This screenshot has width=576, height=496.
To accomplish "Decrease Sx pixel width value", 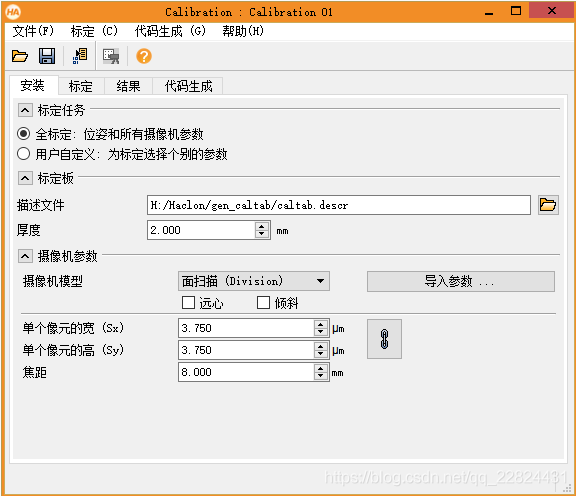I will click(x=321, y=332).
